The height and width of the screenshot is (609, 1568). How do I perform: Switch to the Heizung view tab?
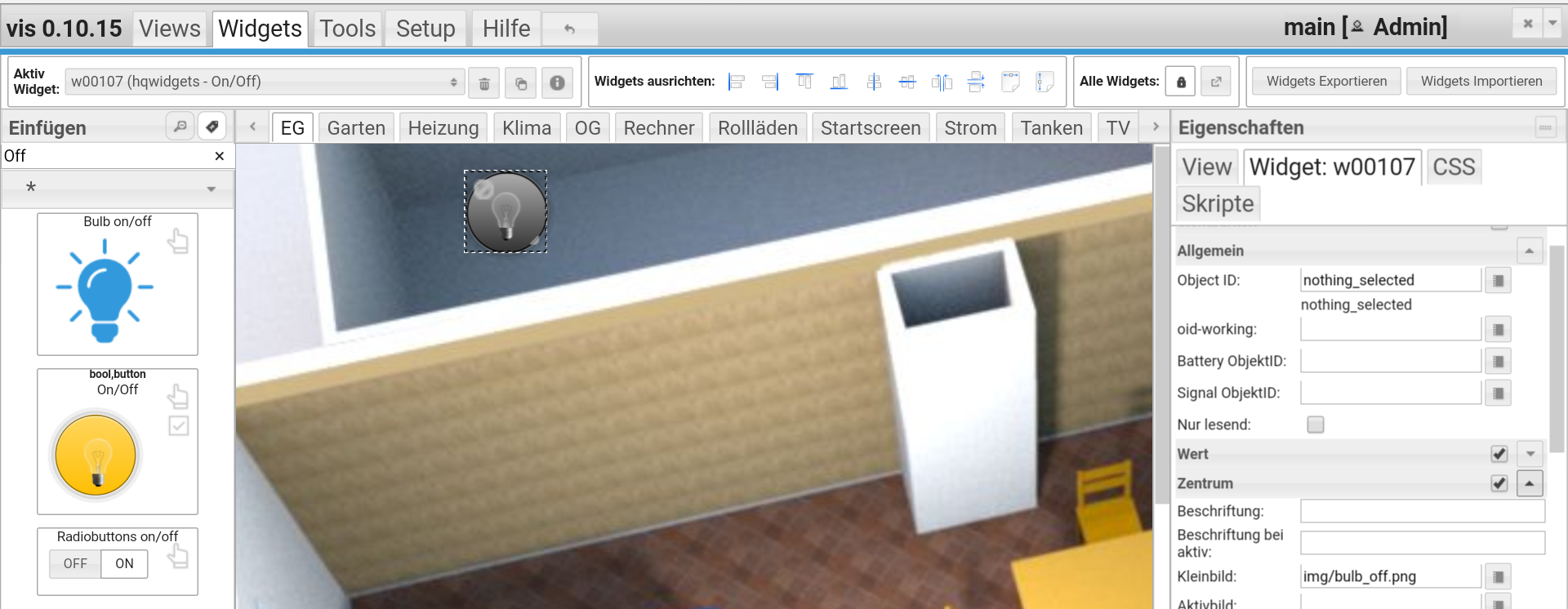[x=443, y=128]
